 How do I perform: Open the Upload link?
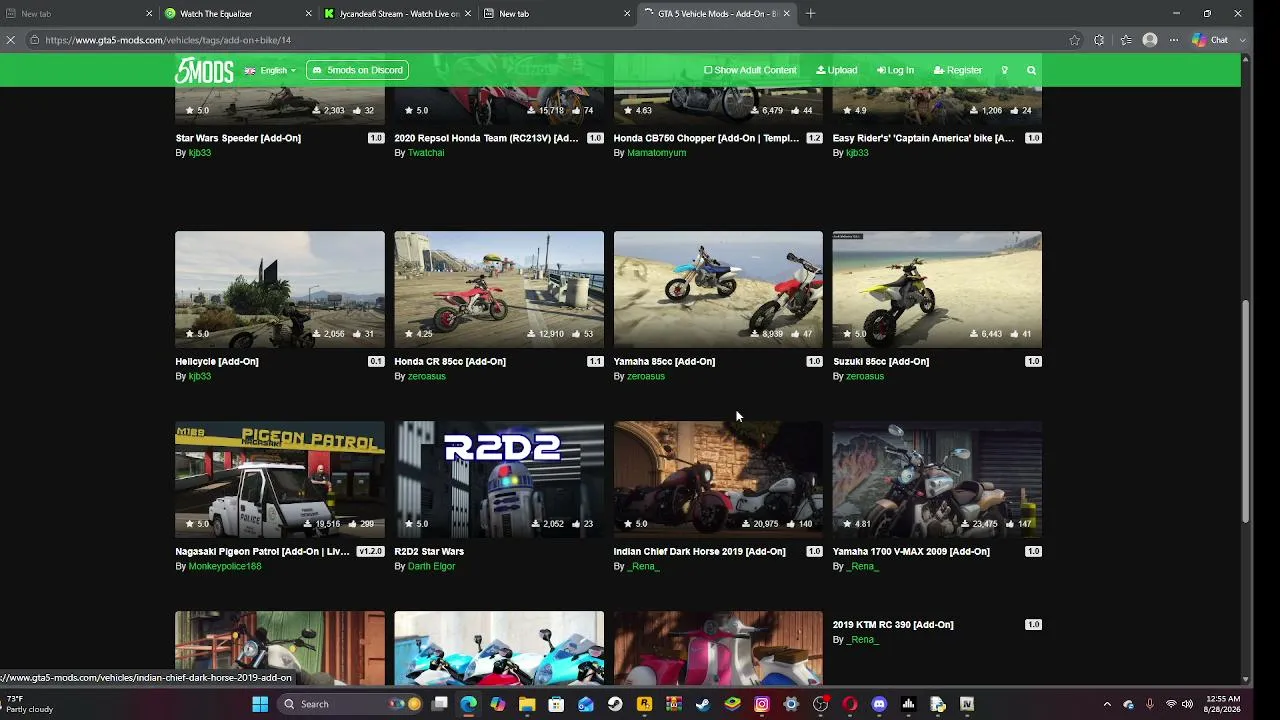point(837,70)
